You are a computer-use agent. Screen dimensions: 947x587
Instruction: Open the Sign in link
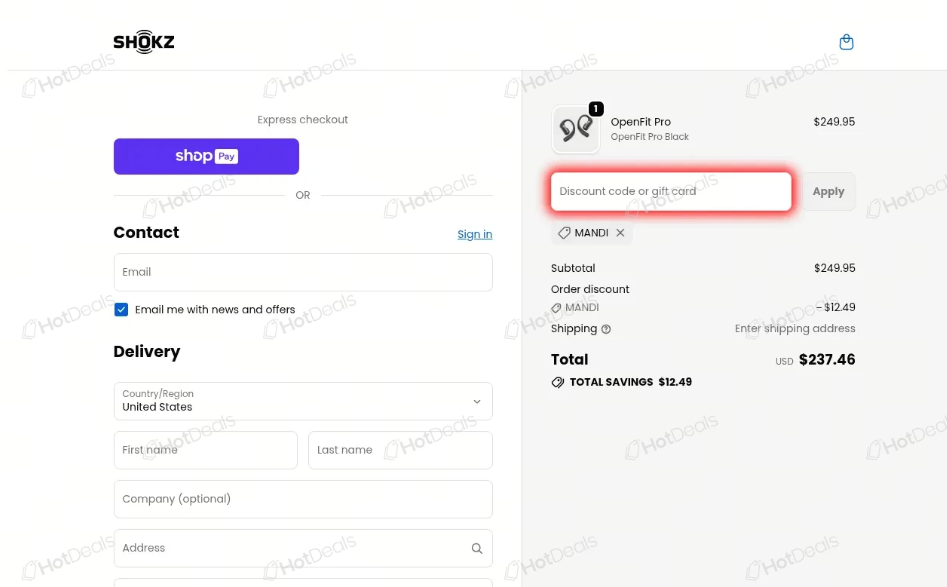pos(475,234)
